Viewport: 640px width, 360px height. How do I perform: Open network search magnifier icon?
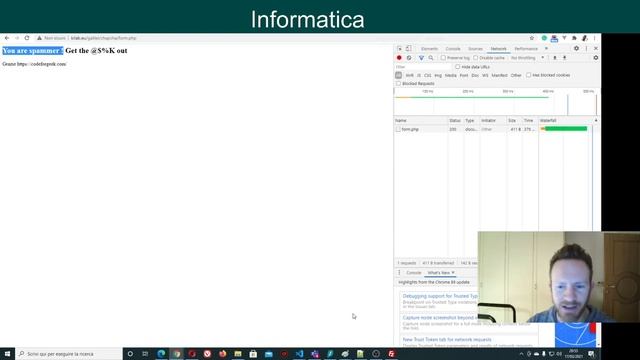click(x=431, y=58)
